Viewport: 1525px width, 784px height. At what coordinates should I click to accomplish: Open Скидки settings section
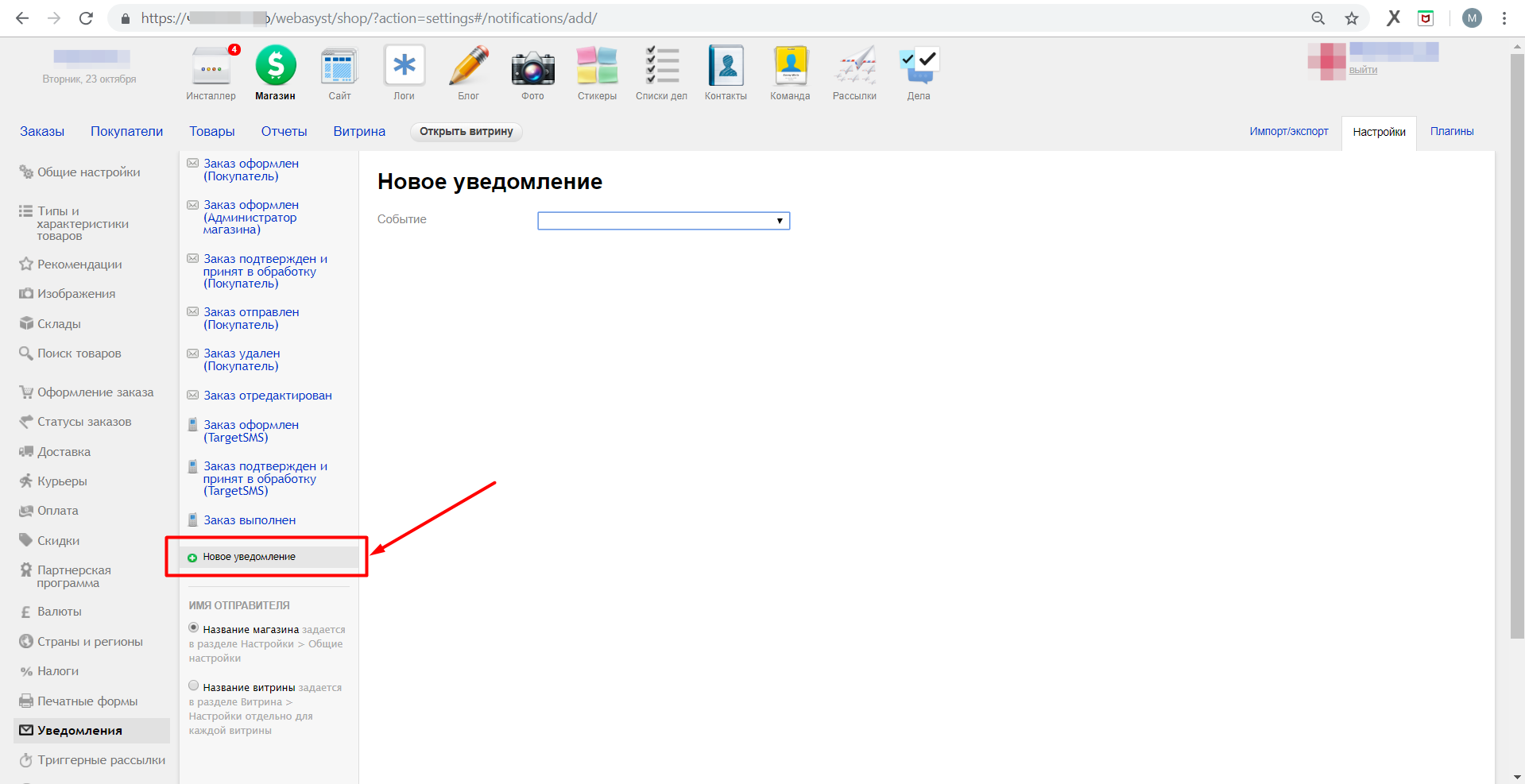tap(58, 541)
